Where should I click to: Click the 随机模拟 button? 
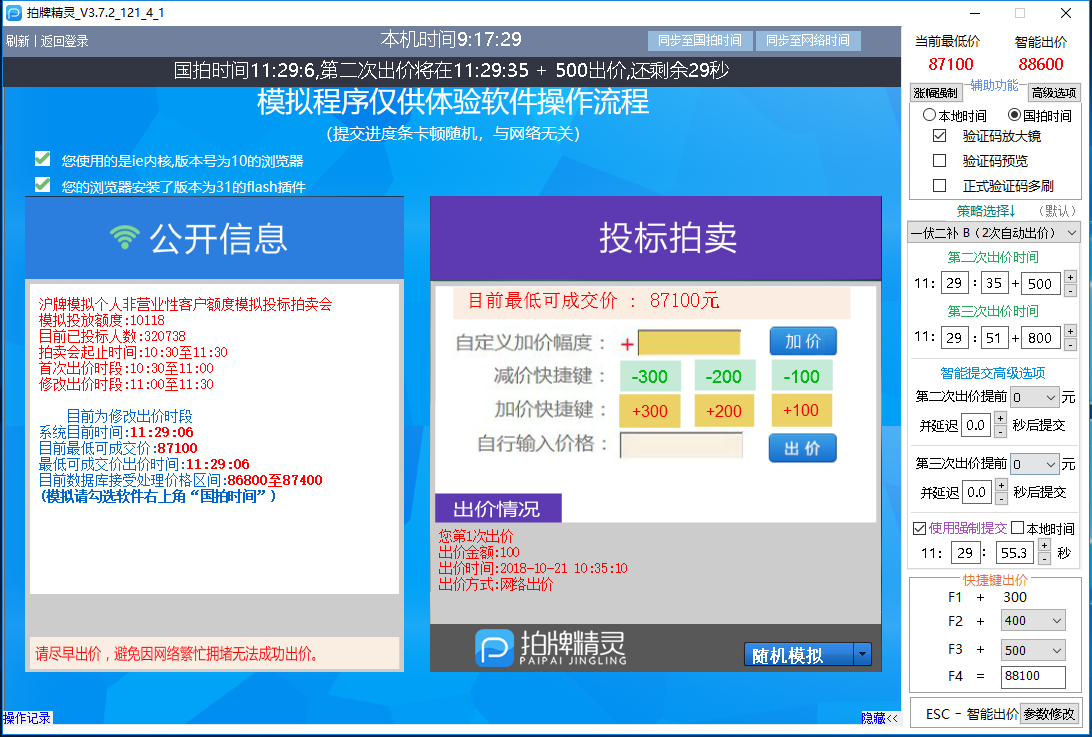[799, 655]
